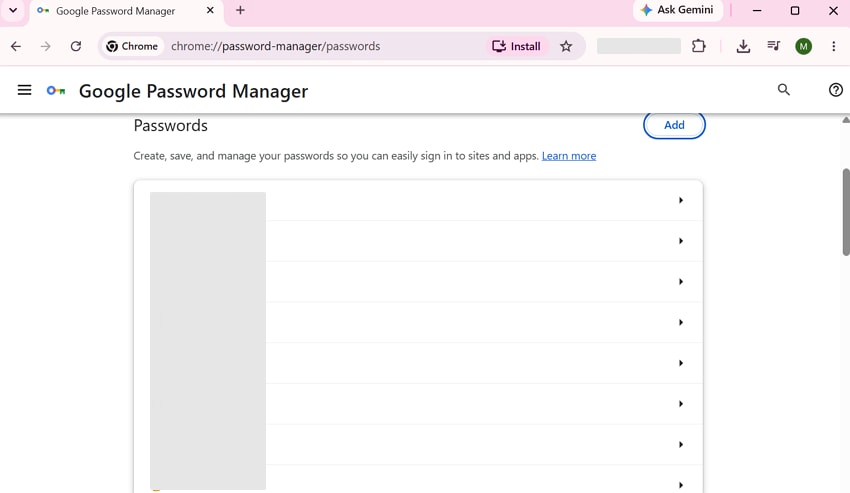850x493 pixels.
Task: Open a new tab with the plus button
Action: point(240,10)
